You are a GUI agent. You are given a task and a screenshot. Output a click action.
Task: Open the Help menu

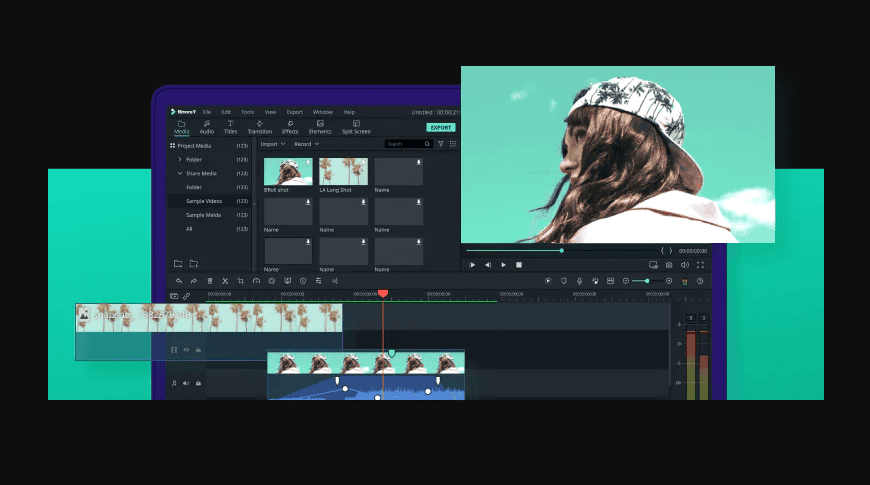pos(349,112)
